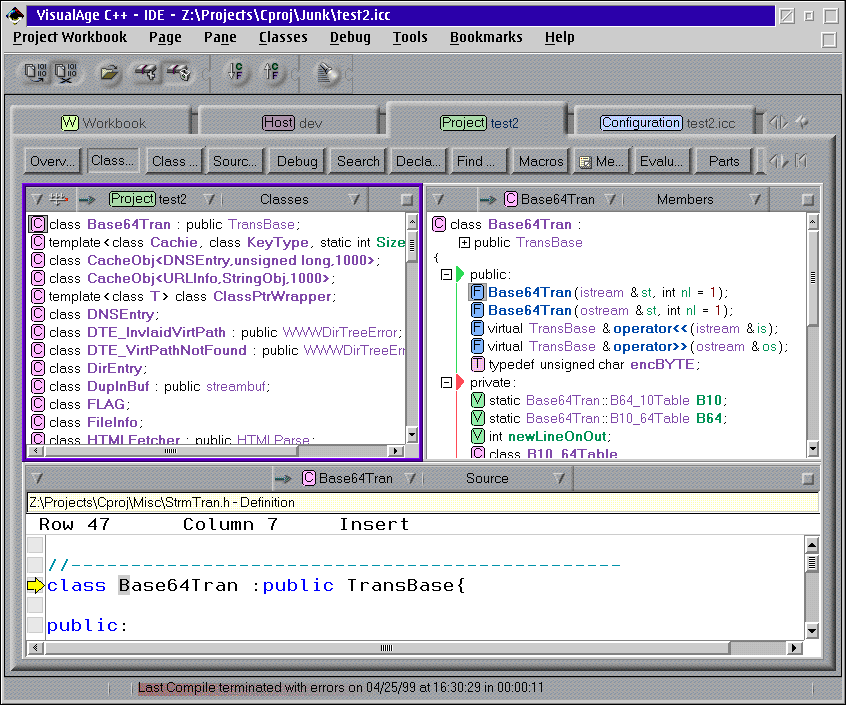Open the Project Workbook menu

coord(70,37)
